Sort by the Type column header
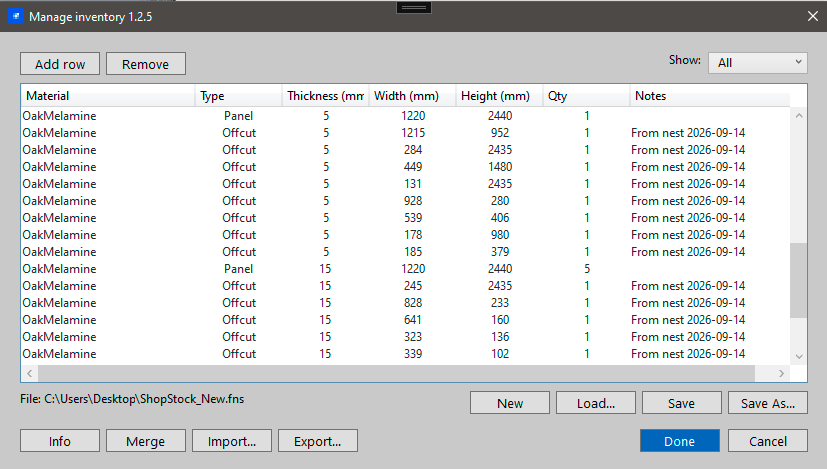The width and height of the screenshot is (827, 469). pos(238,96)
